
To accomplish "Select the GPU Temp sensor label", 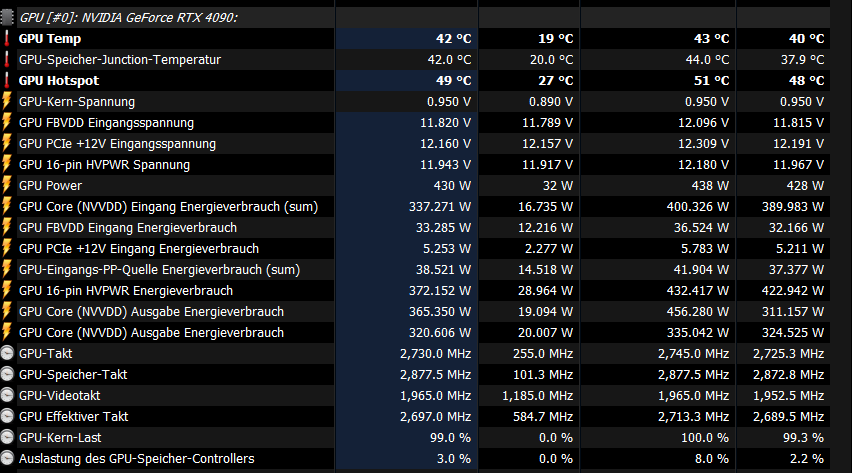I will [x=50, y=39].
